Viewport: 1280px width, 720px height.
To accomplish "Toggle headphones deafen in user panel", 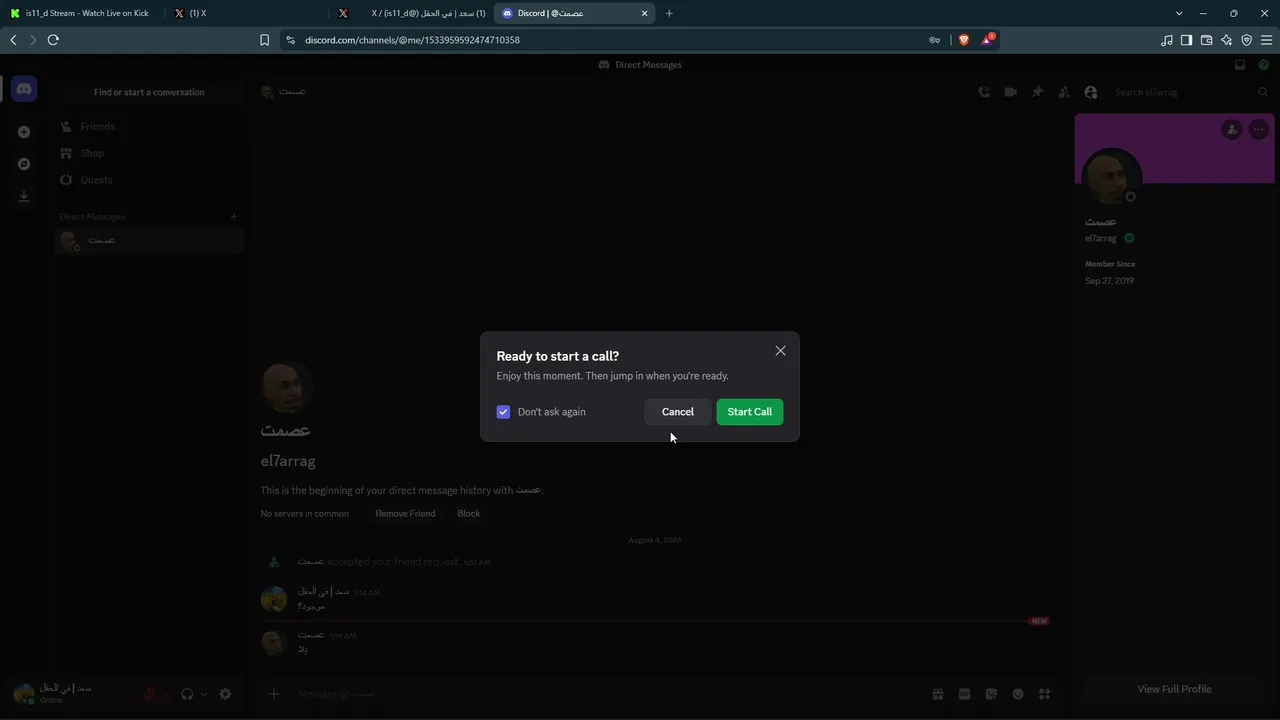I will (187, 694).
